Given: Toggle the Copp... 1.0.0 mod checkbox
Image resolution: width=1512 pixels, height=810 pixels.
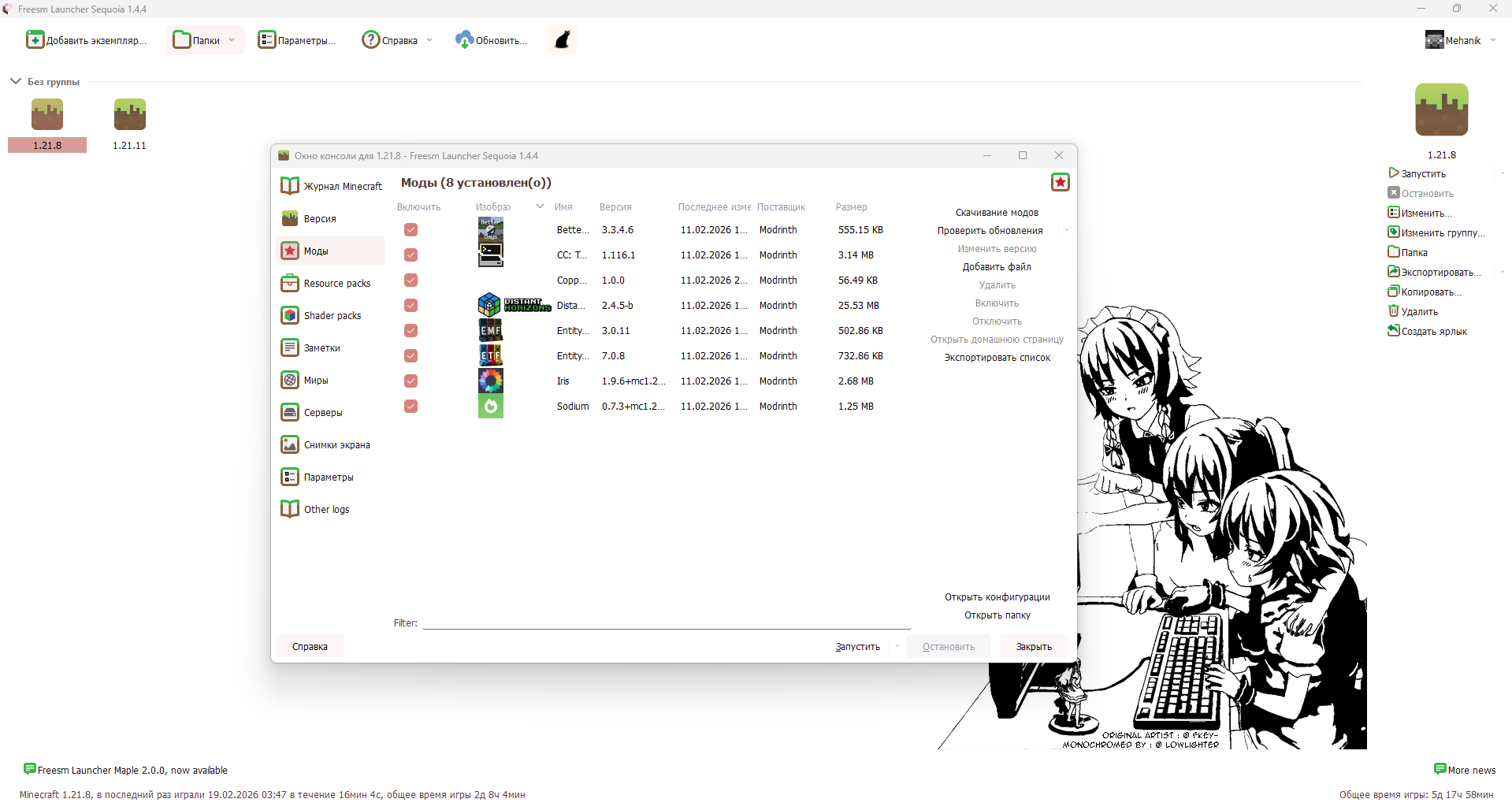Looking at the screenshot, I should (411, 280).
